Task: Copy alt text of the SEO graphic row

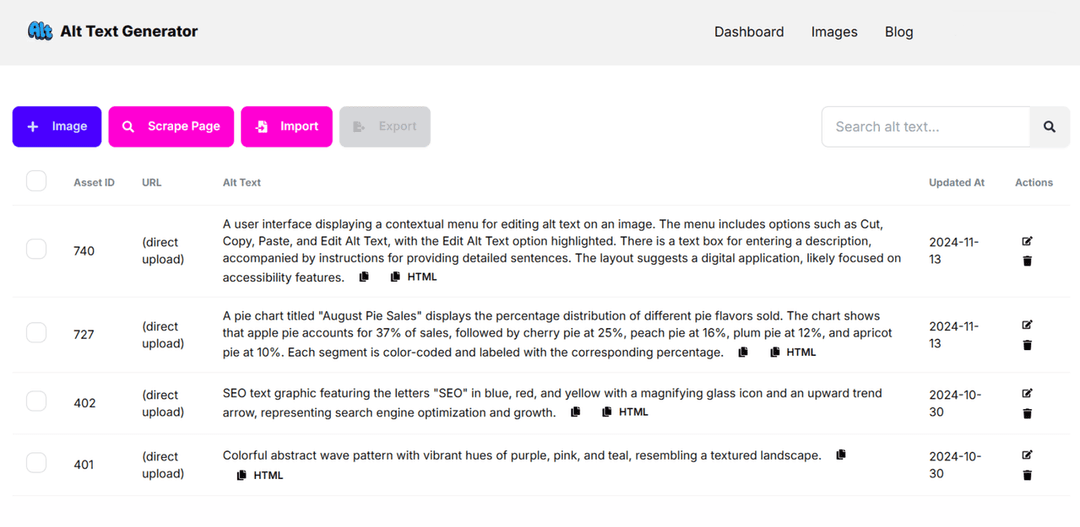Action: (575, 412)
